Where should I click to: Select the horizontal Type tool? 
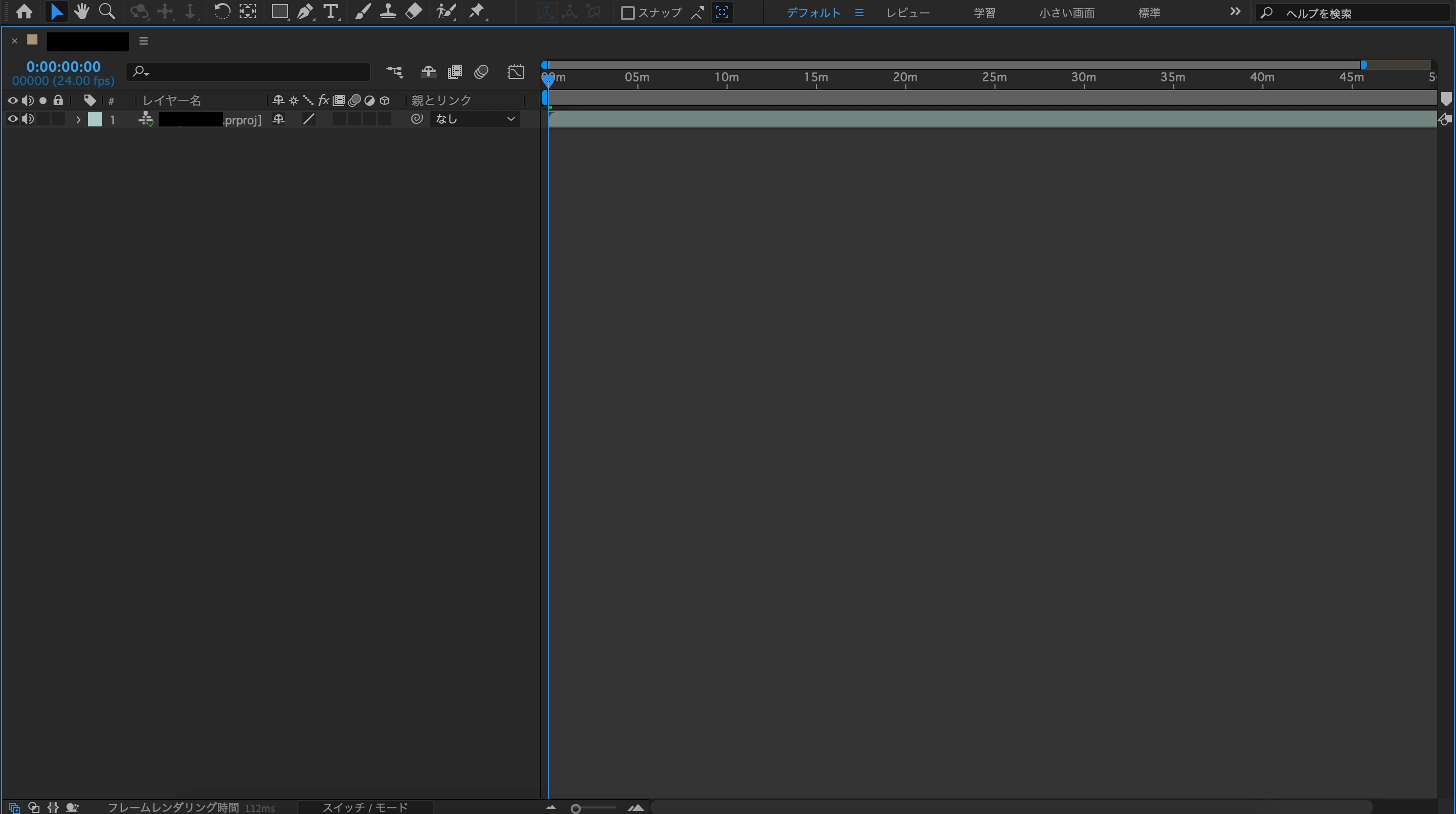(x=330, y=12)
